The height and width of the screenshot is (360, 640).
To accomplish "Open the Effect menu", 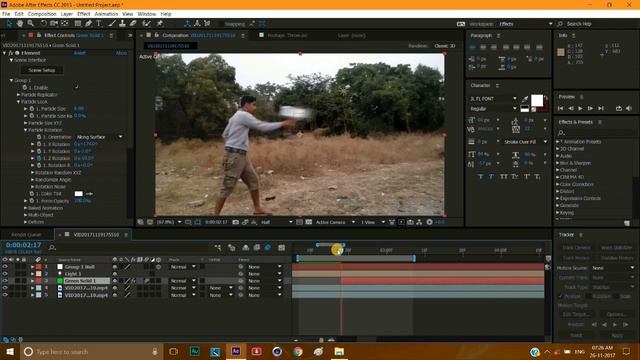I will click(x=83, y=14).
